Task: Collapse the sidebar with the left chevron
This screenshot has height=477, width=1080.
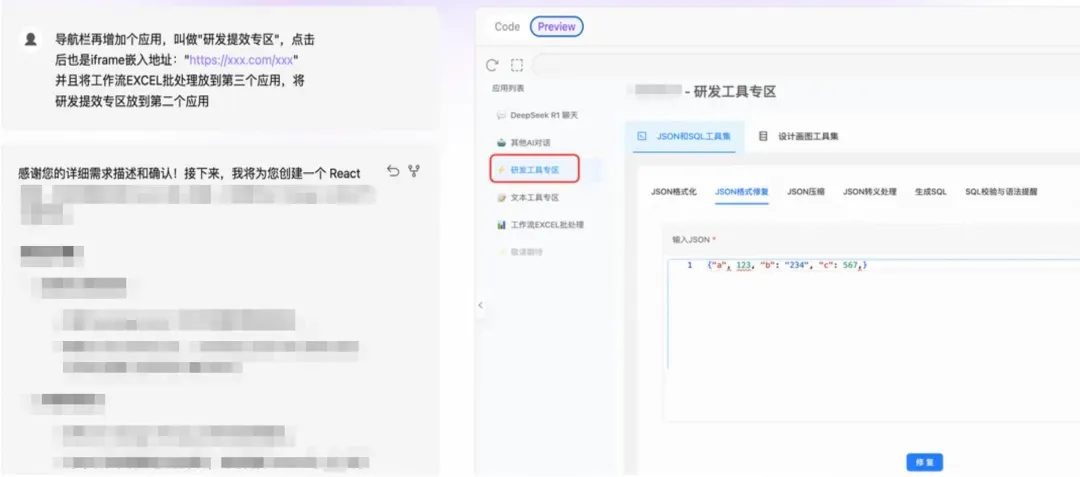Action: click(480, 305)
